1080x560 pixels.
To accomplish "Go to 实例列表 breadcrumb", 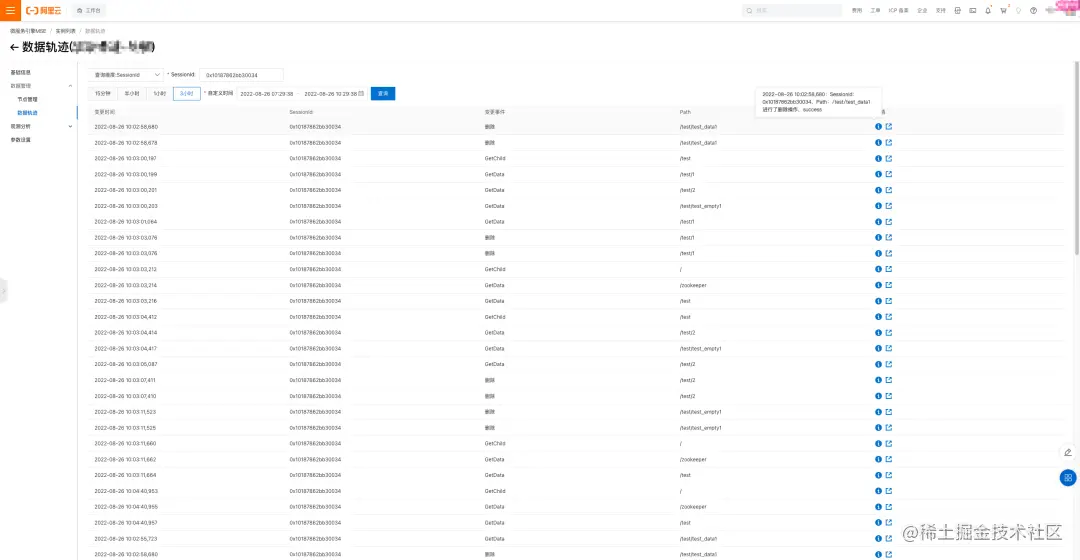I will point(65,31).
